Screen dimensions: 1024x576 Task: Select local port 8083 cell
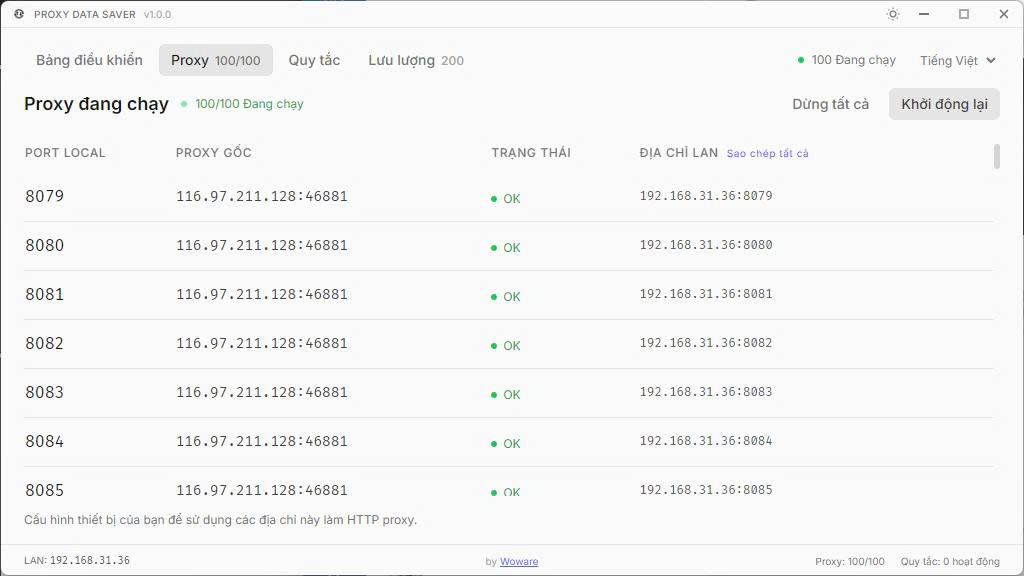tap(44, 392)
